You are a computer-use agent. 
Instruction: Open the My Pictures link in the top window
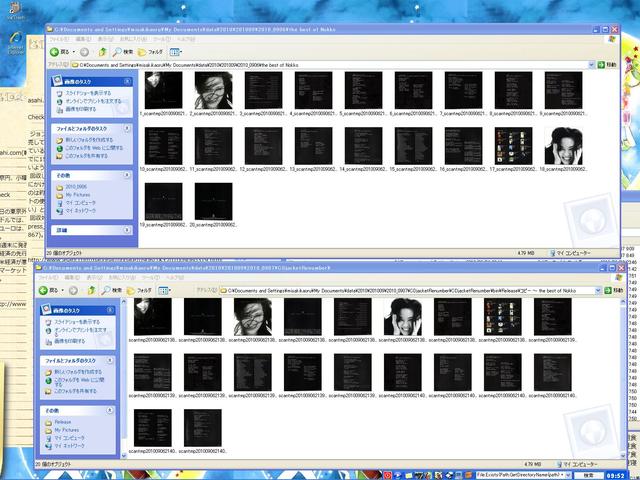(x=78, y=195)
